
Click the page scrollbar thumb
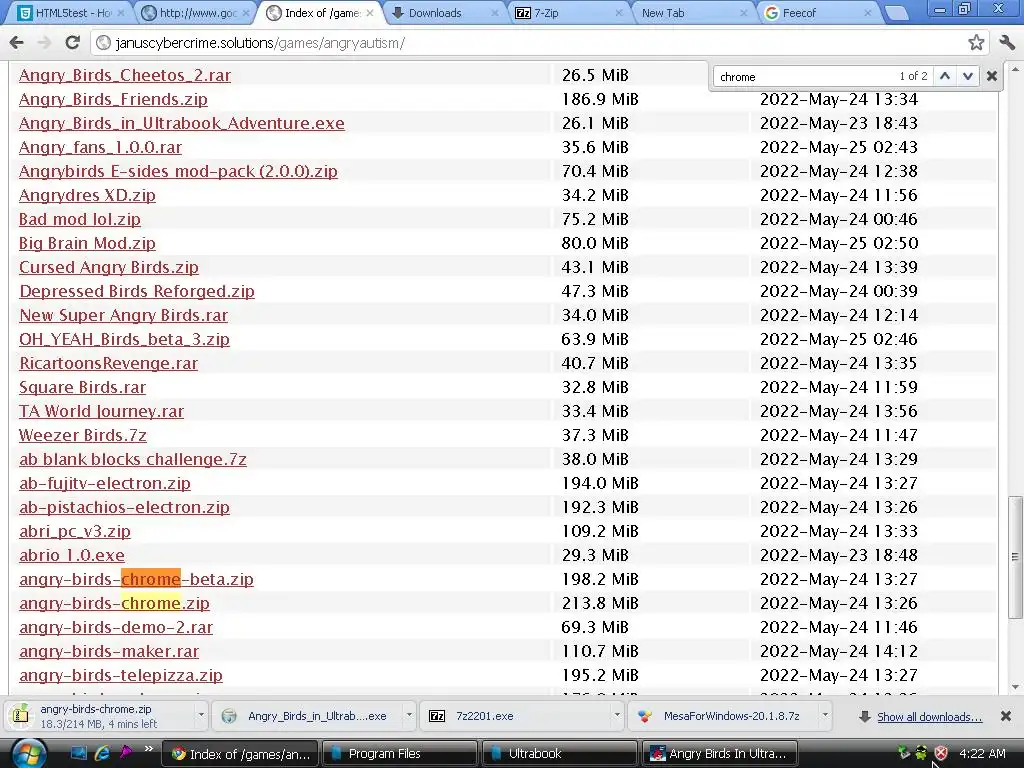[x=1015, y=557]
